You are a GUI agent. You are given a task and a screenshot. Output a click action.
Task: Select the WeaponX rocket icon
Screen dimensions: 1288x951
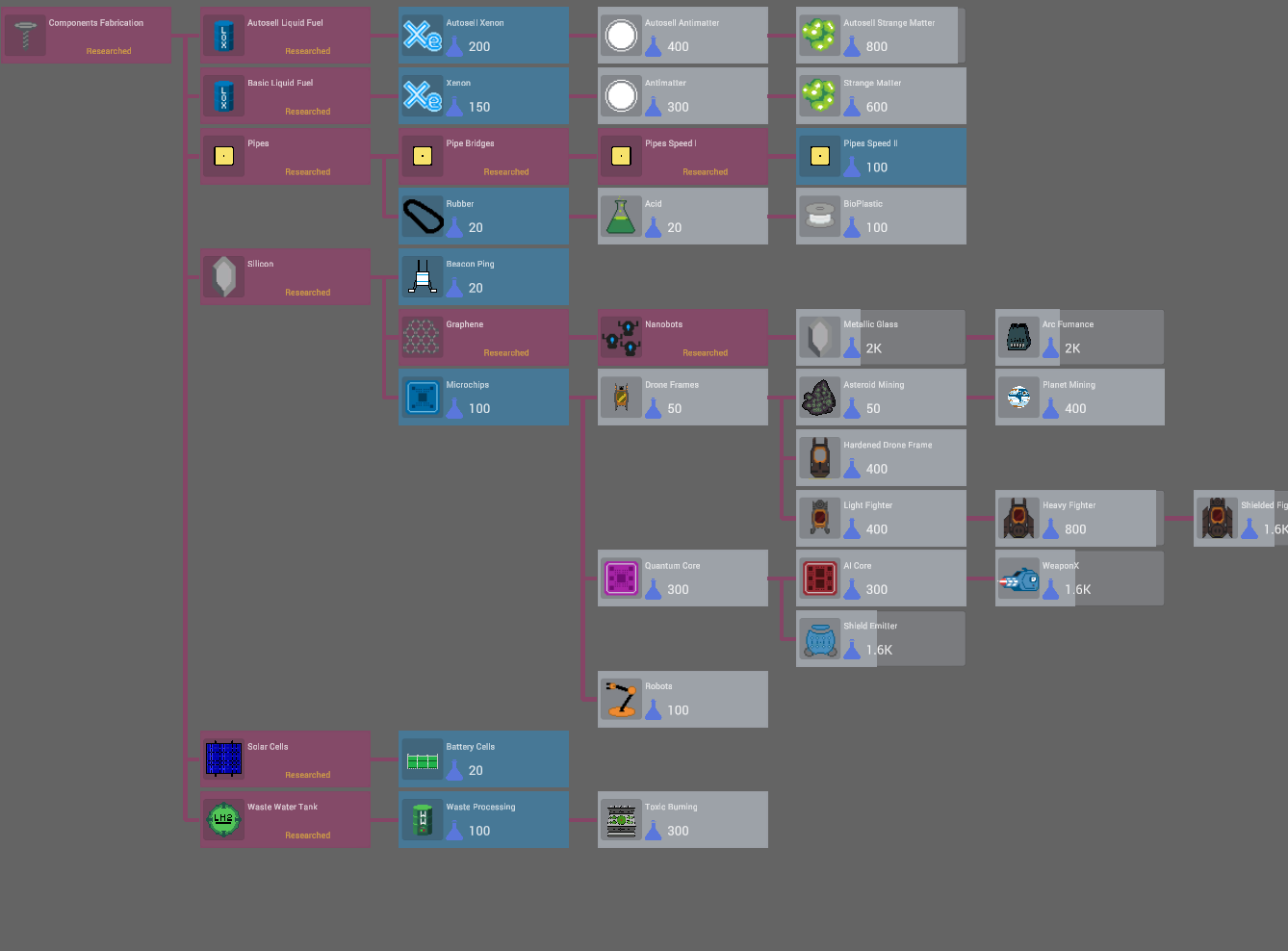[1018, 578]
